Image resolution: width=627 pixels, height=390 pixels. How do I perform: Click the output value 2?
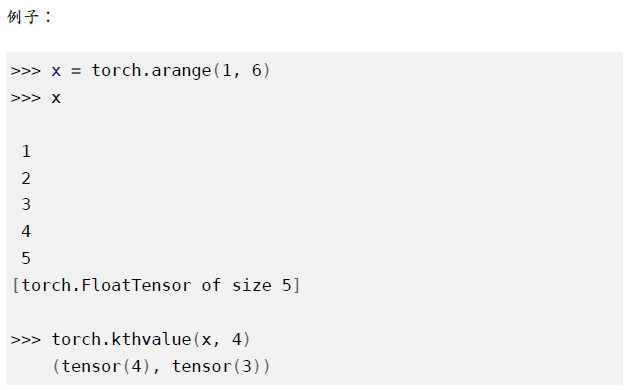point(26,178)
